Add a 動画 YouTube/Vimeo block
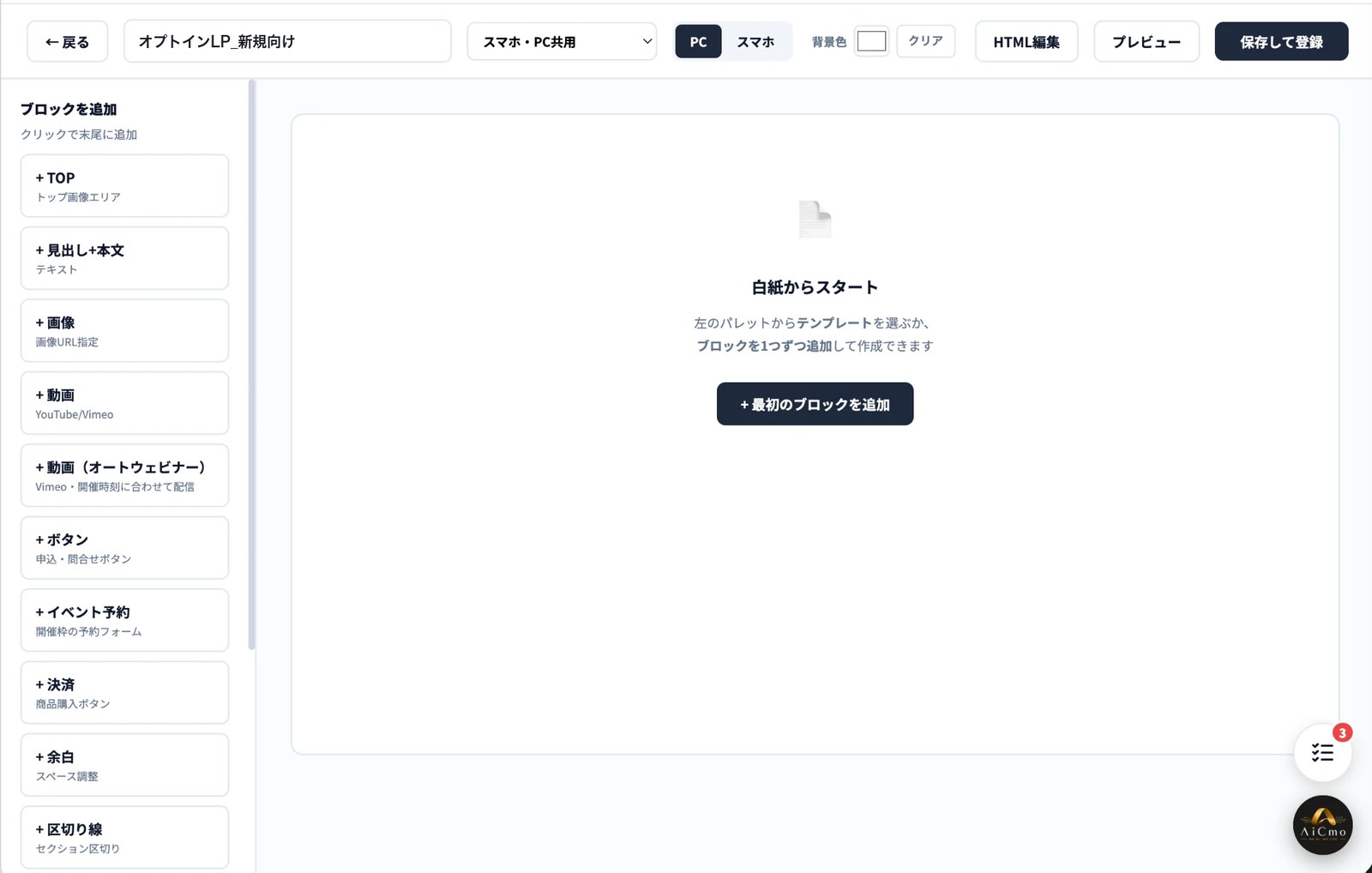Image resolution: width=1372 pixels, height=873 pixels. coord(124,403)
